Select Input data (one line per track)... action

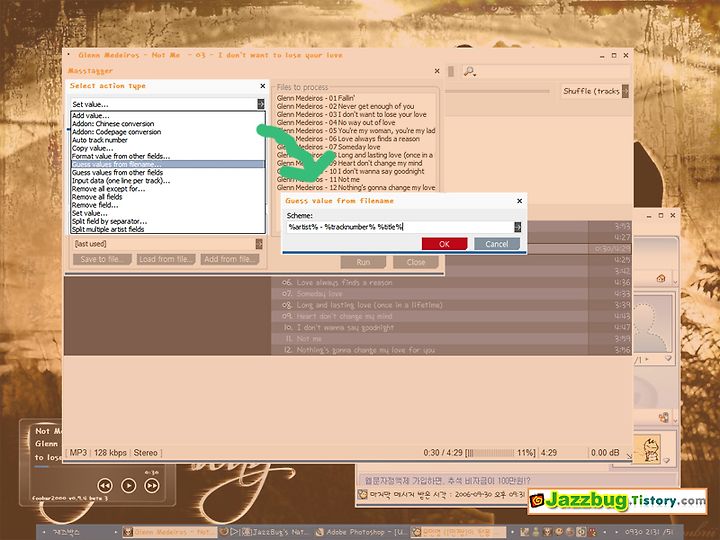point(168,180)
